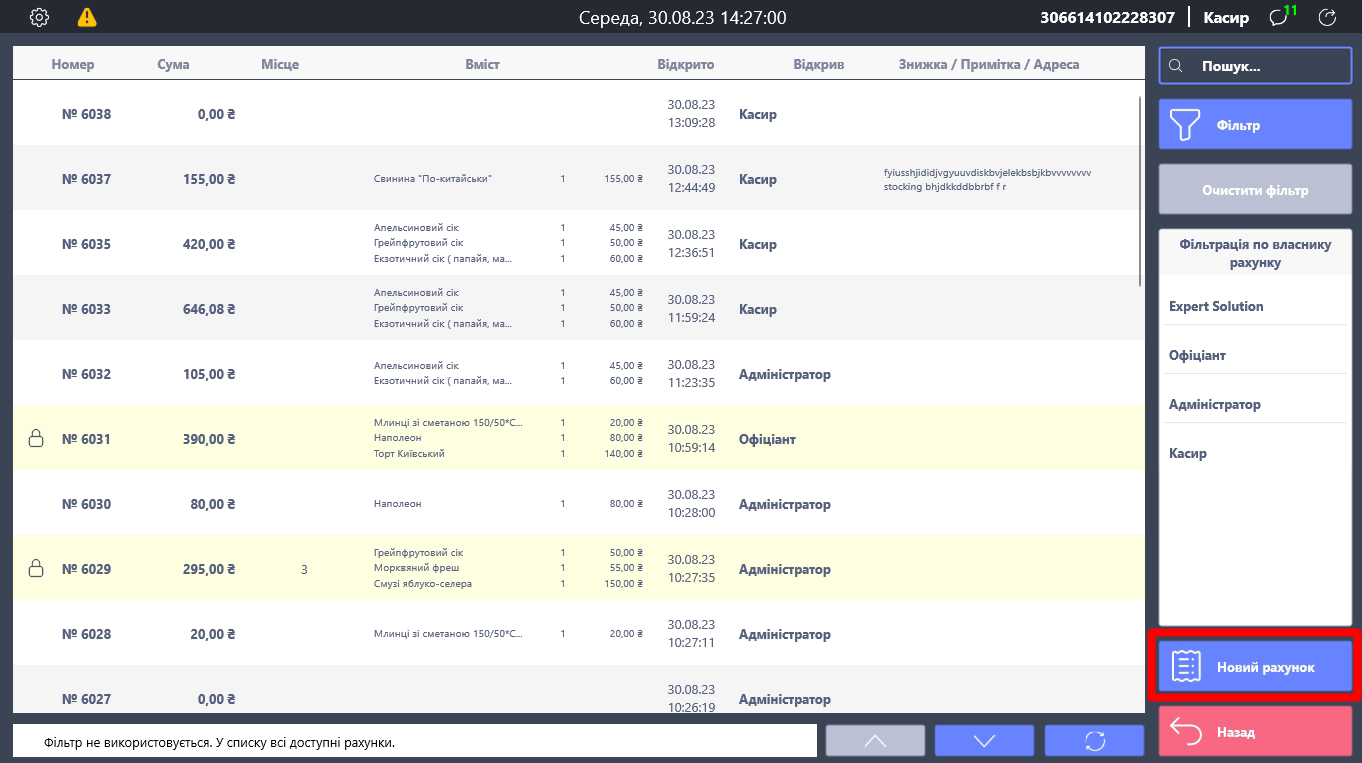Click the yellow warning triangle icon
Image resolution: width=1362 pixels, height=763 pixels.
(87, 17)
